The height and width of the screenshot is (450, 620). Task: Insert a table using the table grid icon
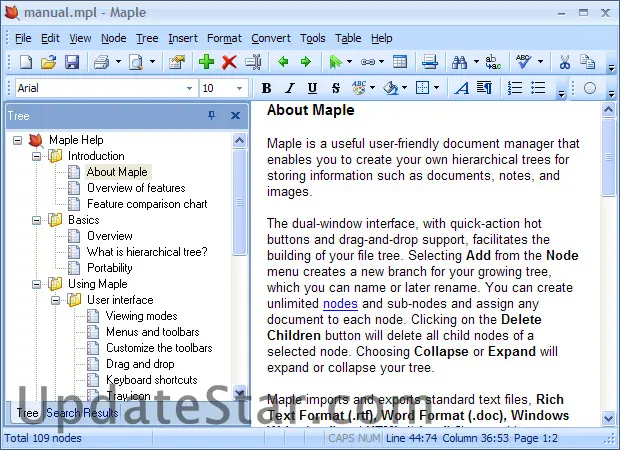400,62
